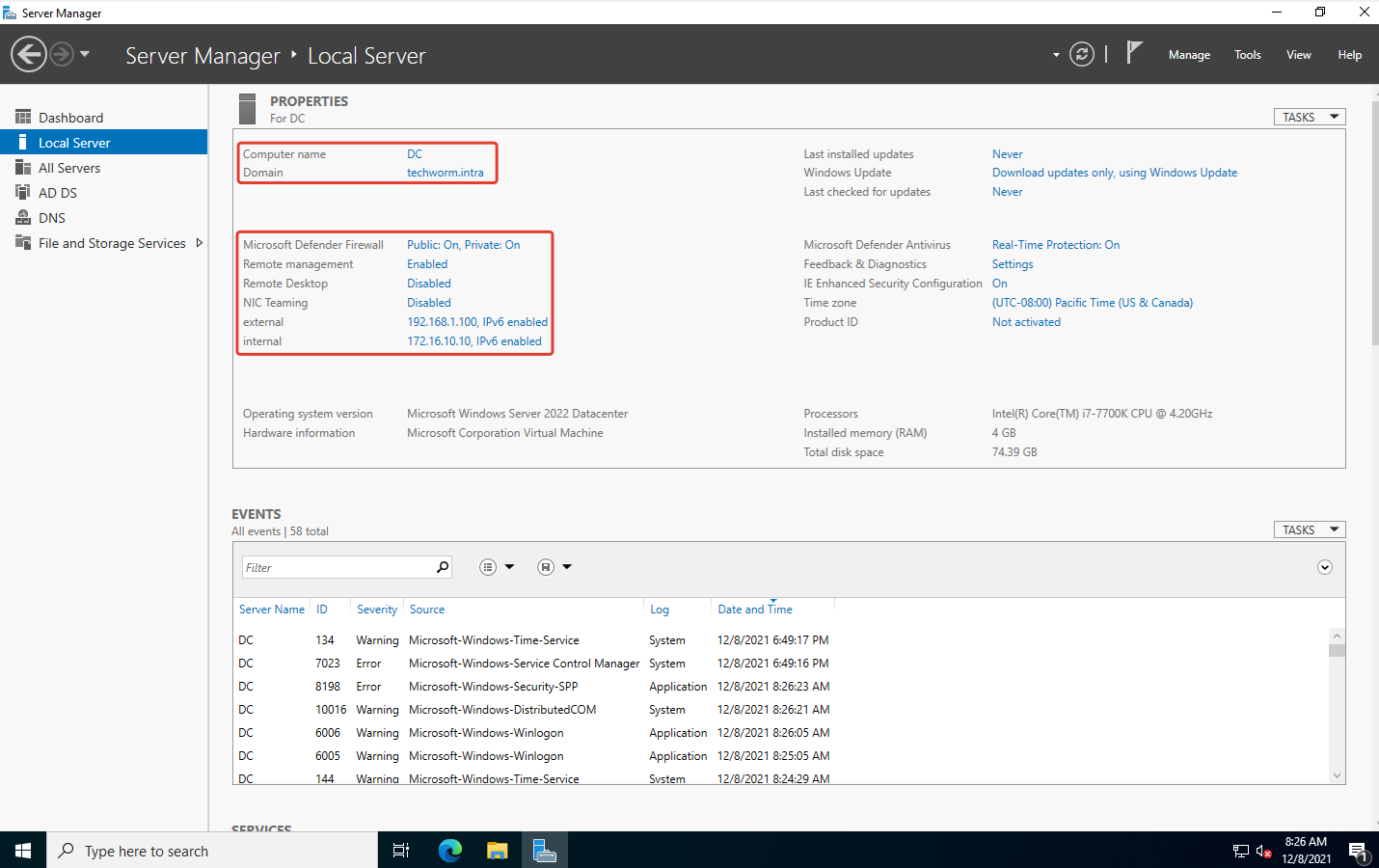The width and height of the screenshot is (1379, 868).
Task: Open Microsoft Edge from taskbar
Action: click(449, 850)
